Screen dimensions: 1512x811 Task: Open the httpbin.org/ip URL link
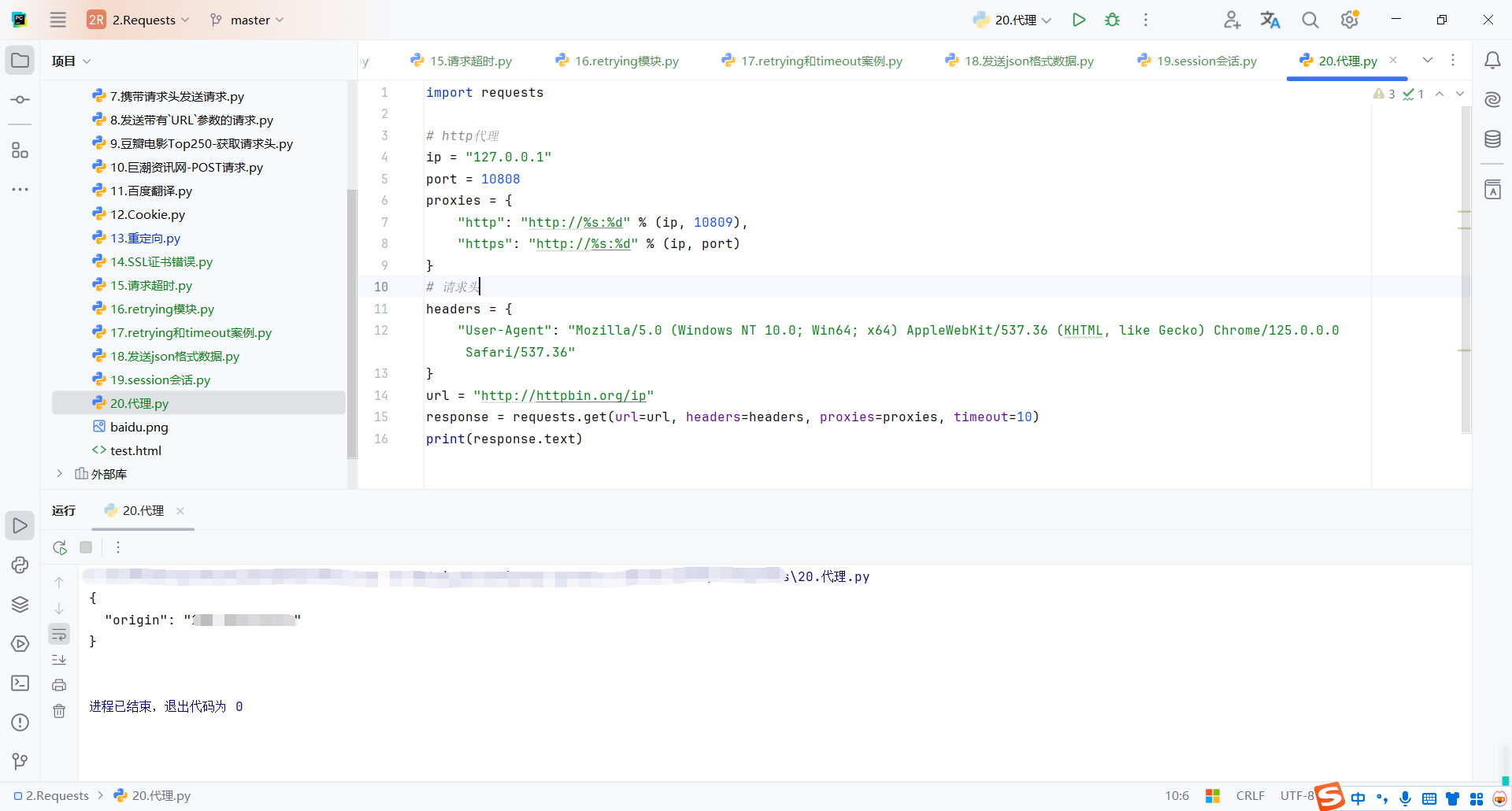click(x=564, y=395)
